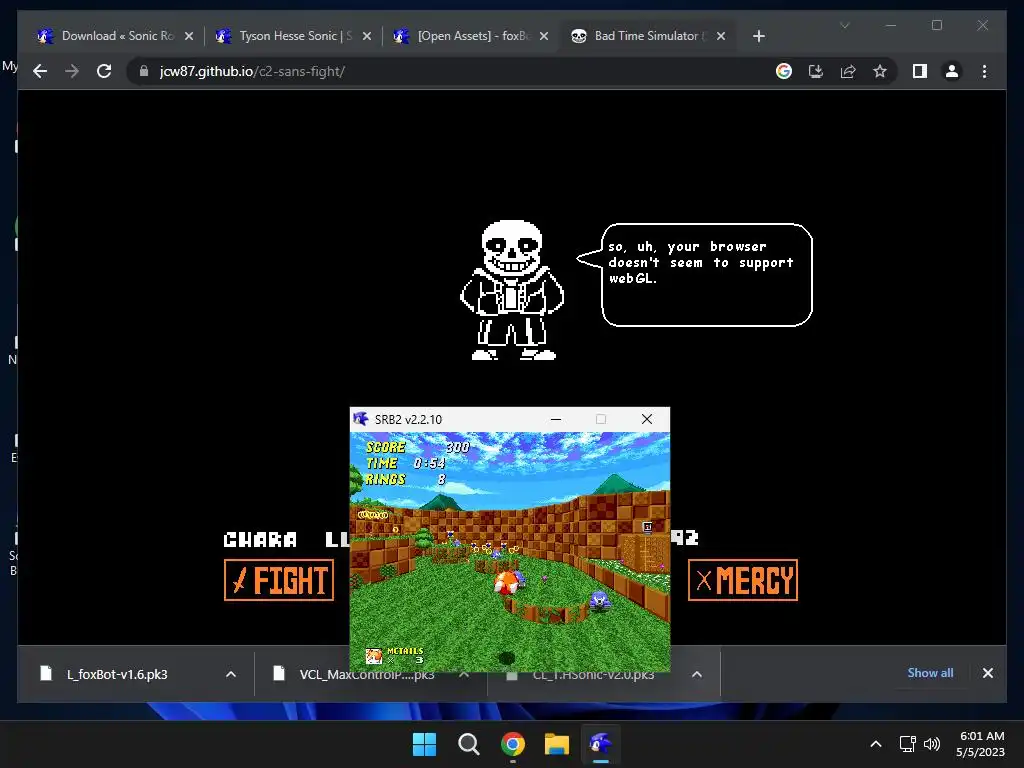
Task: Open Chrome from the taskbar
Action: 513,744
